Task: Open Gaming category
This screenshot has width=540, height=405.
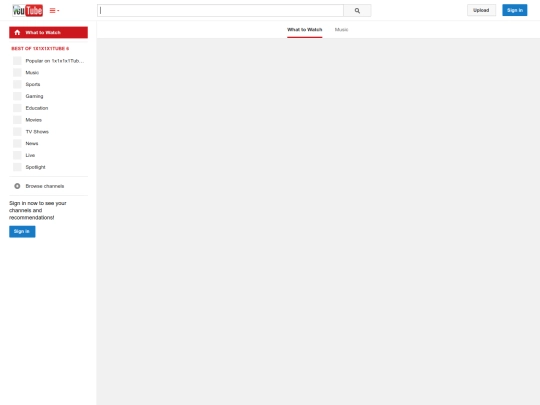Action: (34, 96)
